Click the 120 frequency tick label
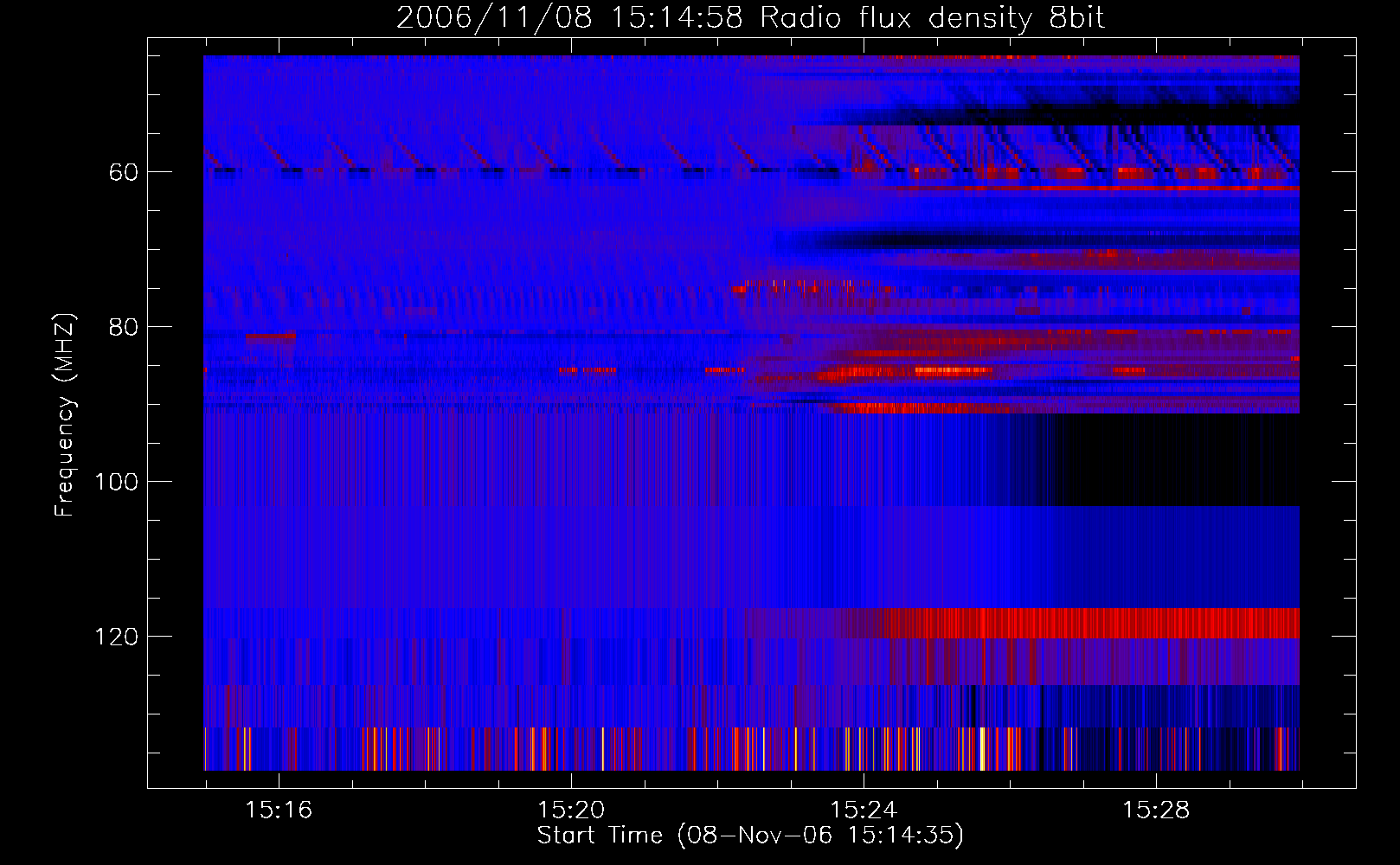 click(117, 638)
